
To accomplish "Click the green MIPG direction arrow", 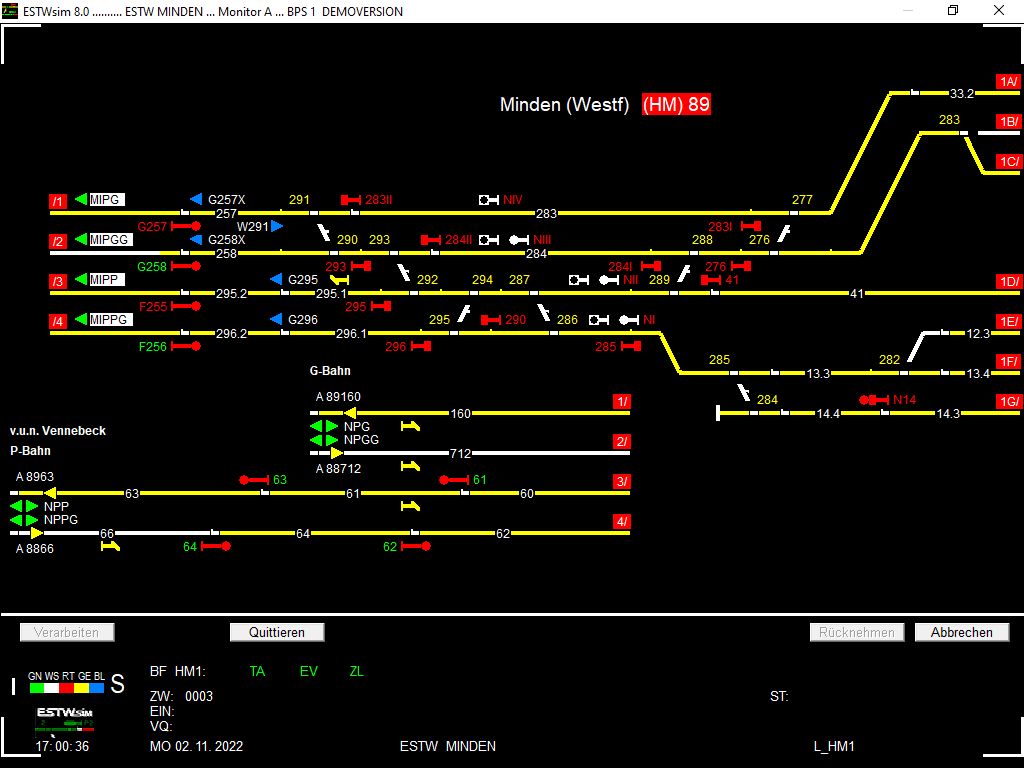I will (81, 200).
